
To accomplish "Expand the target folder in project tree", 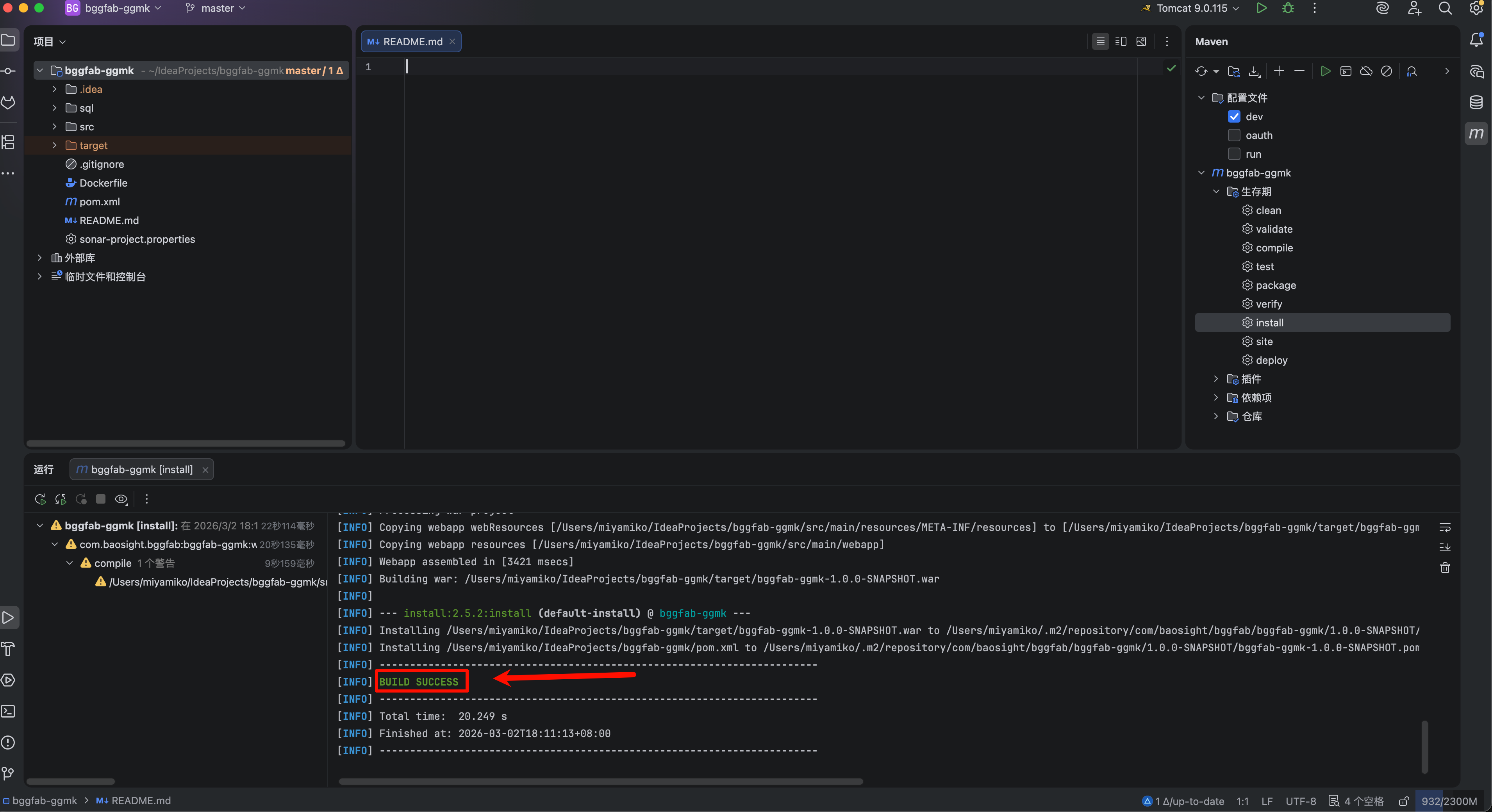I will (54, 145).
